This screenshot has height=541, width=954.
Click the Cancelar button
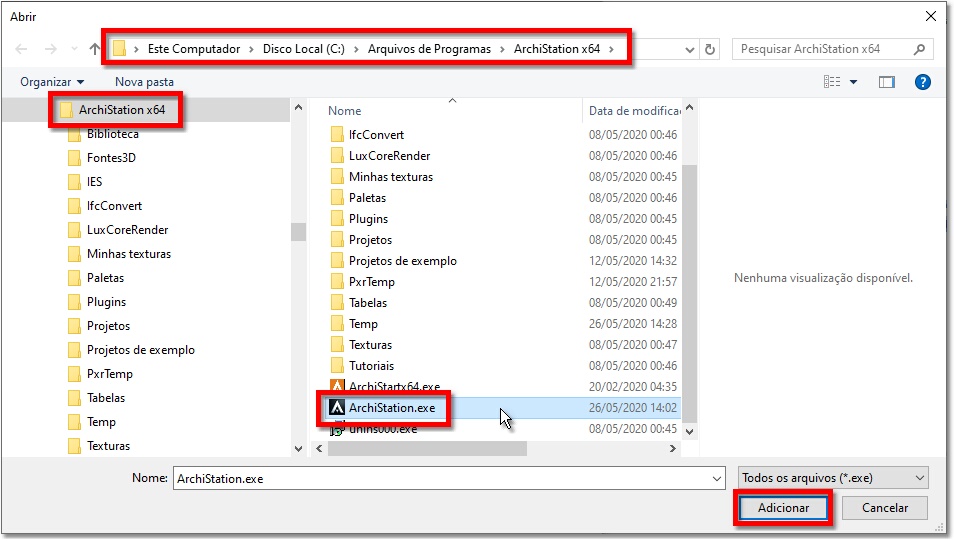tap(885, 508)
